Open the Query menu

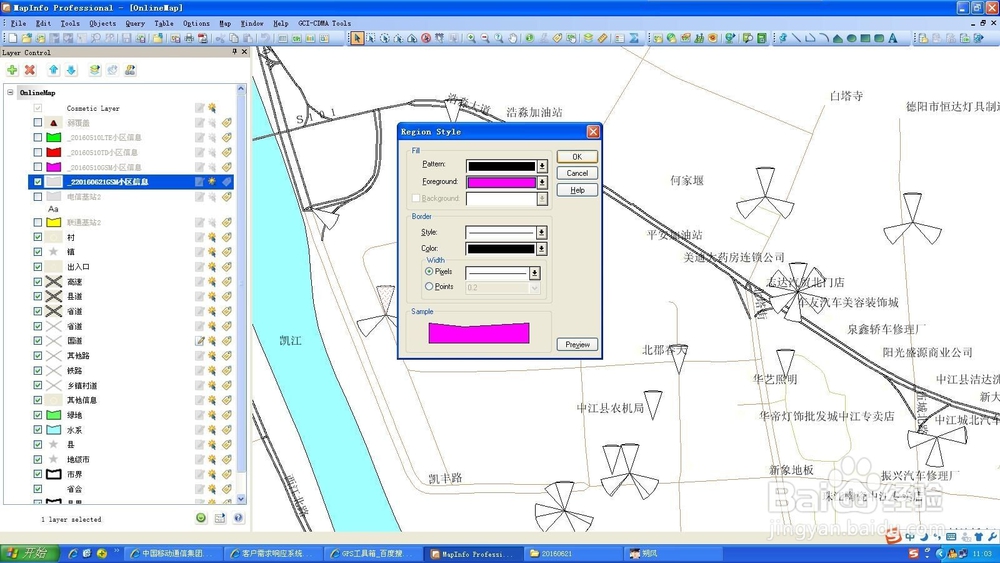[x=135, y=24]
